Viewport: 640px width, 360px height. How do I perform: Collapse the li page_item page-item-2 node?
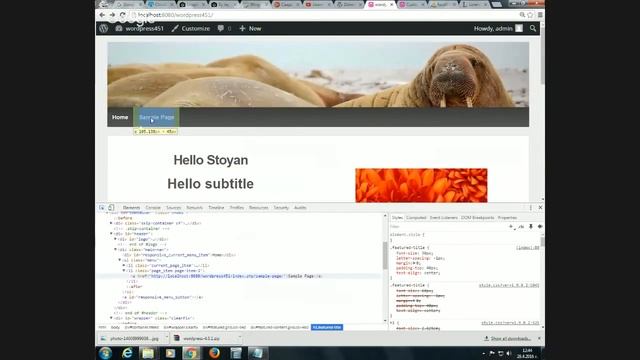click(124, 271)
